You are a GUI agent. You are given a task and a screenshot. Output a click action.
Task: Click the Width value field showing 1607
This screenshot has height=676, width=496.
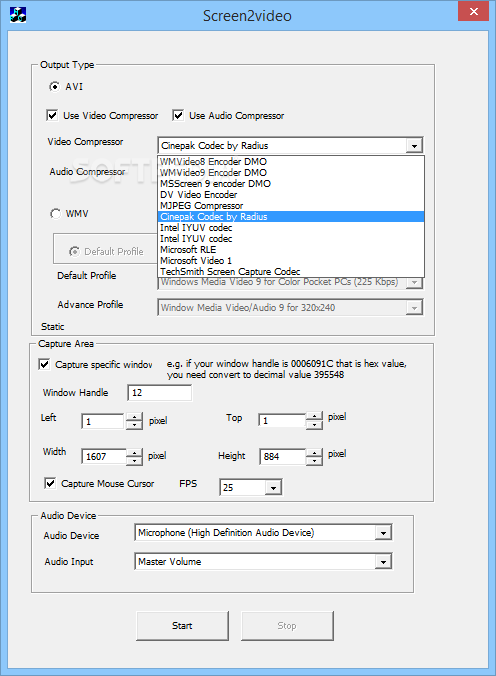[x=104, y=457]
